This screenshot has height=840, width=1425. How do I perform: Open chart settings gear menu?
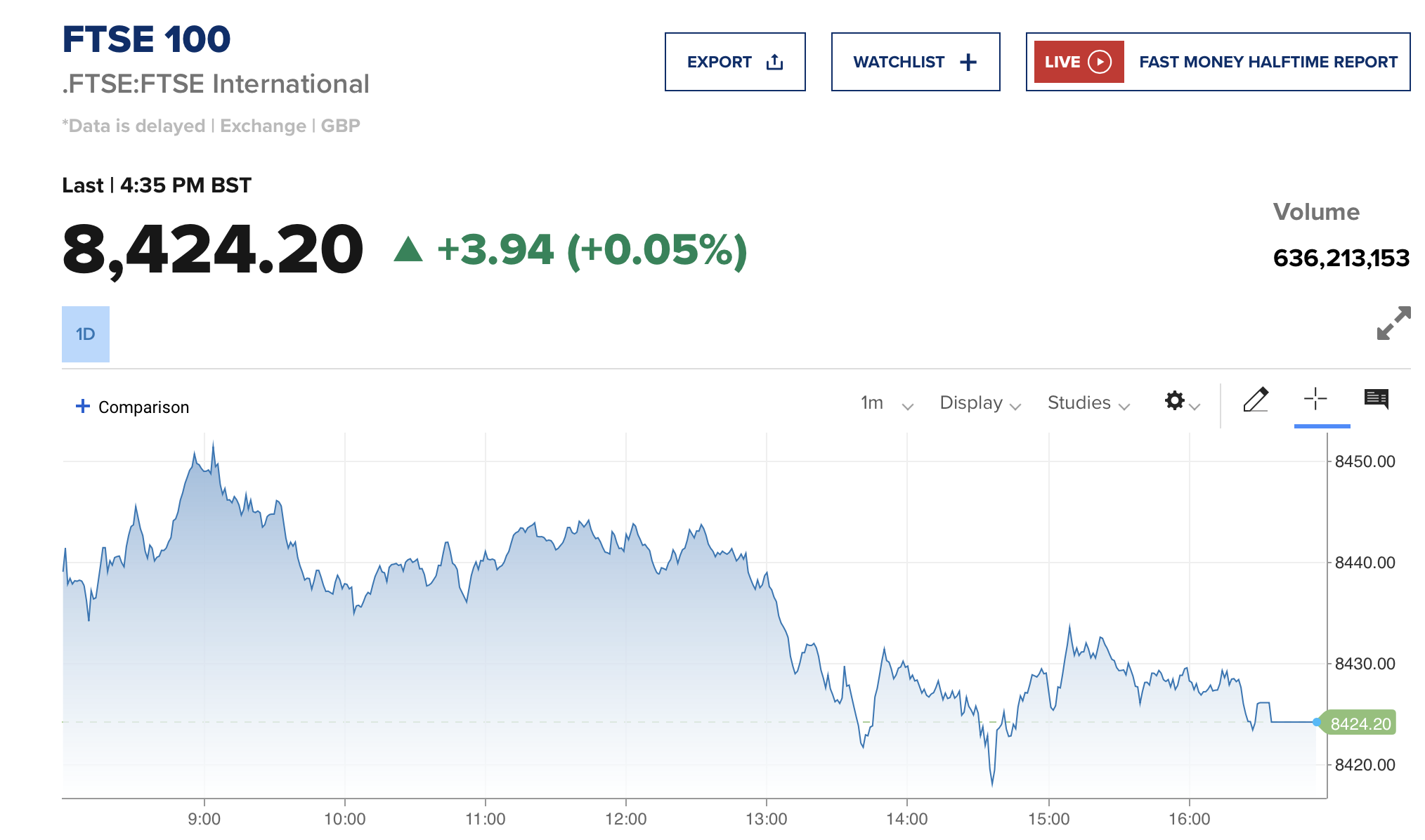pos(1175,400)
